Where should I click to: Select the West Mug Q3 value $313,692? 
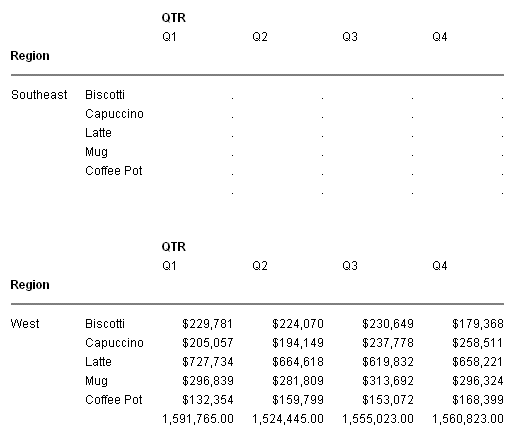coord(388,381)
